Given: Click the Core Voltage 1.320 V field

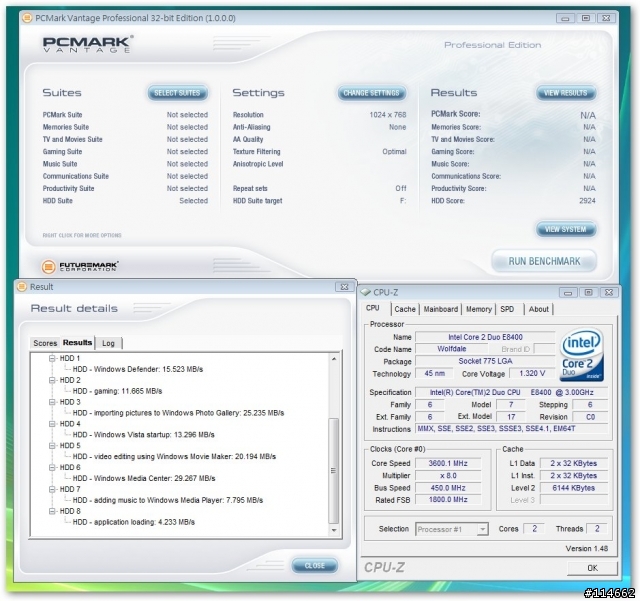Looking at the screenshot, I should (x=532, y=374).
